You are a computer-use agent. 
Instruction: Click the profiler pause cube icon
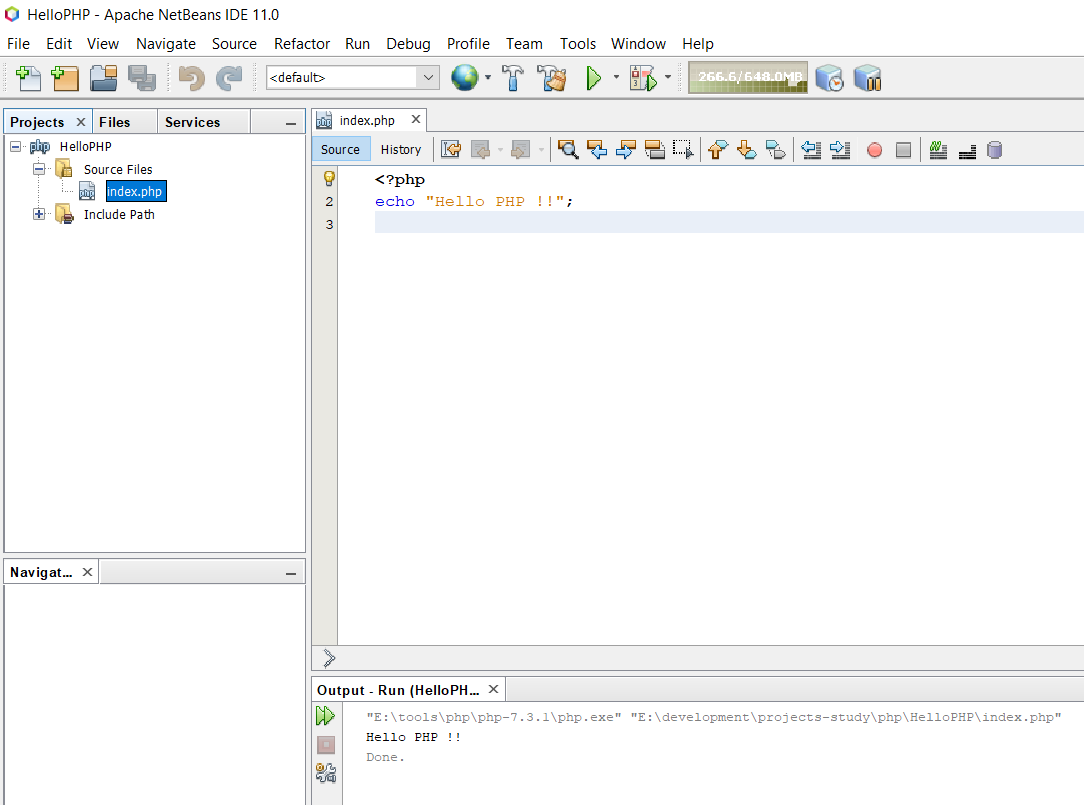[868, 78]
